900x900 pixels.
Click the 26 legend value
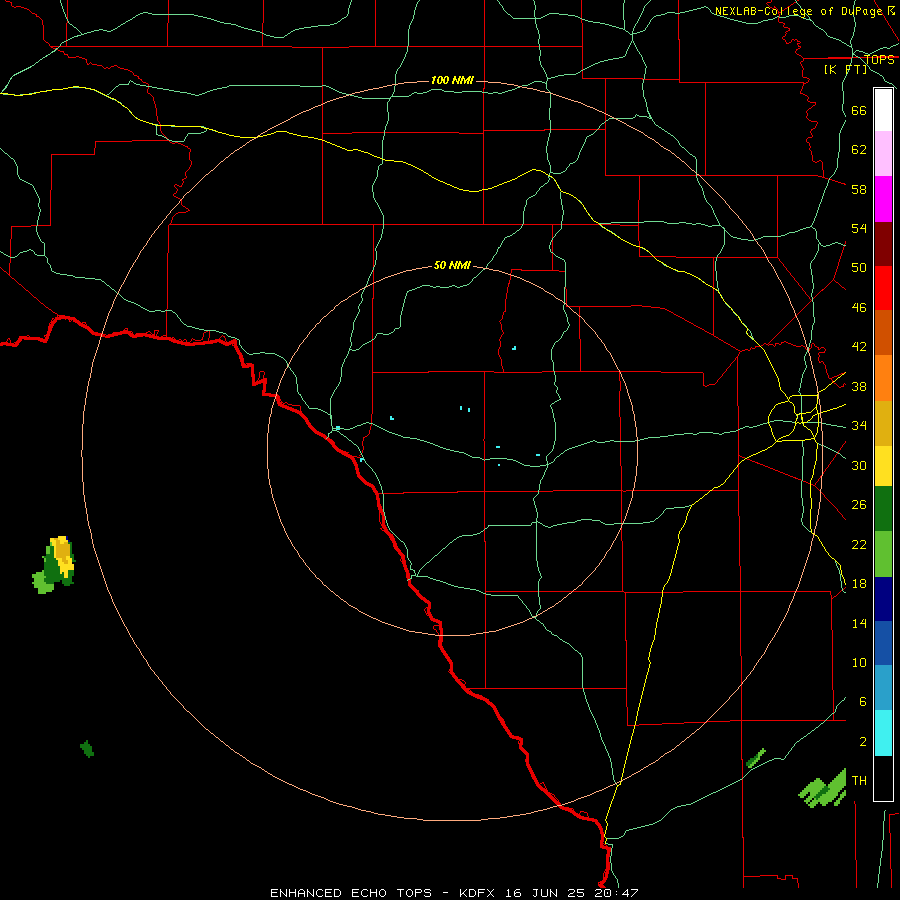coord(859,505)
